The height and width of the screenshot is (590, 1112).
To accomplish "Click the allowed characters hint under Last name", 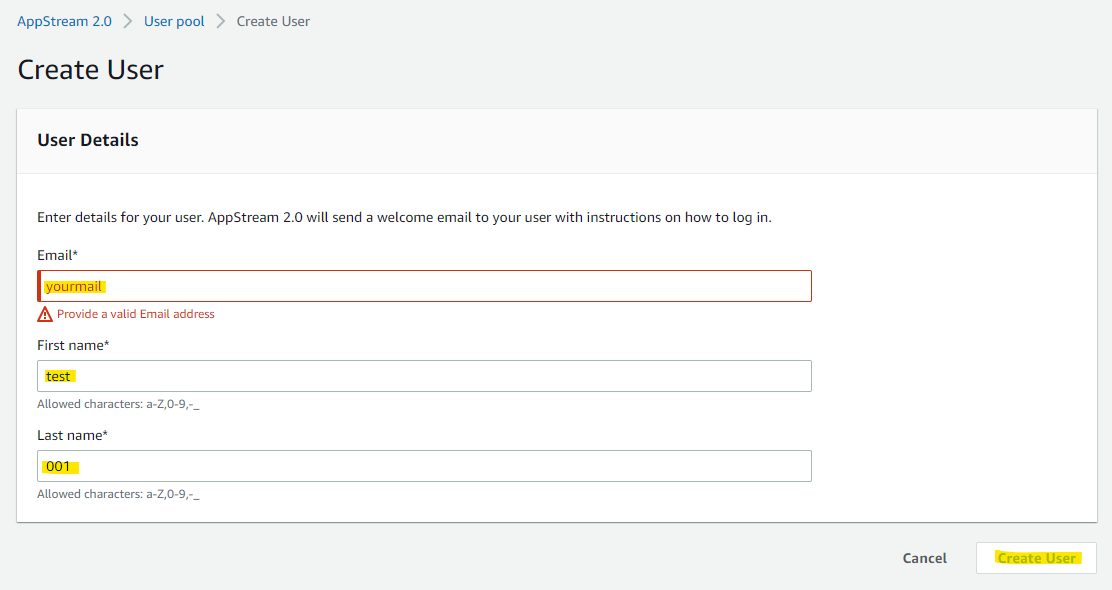I will (x=125, y=494).
